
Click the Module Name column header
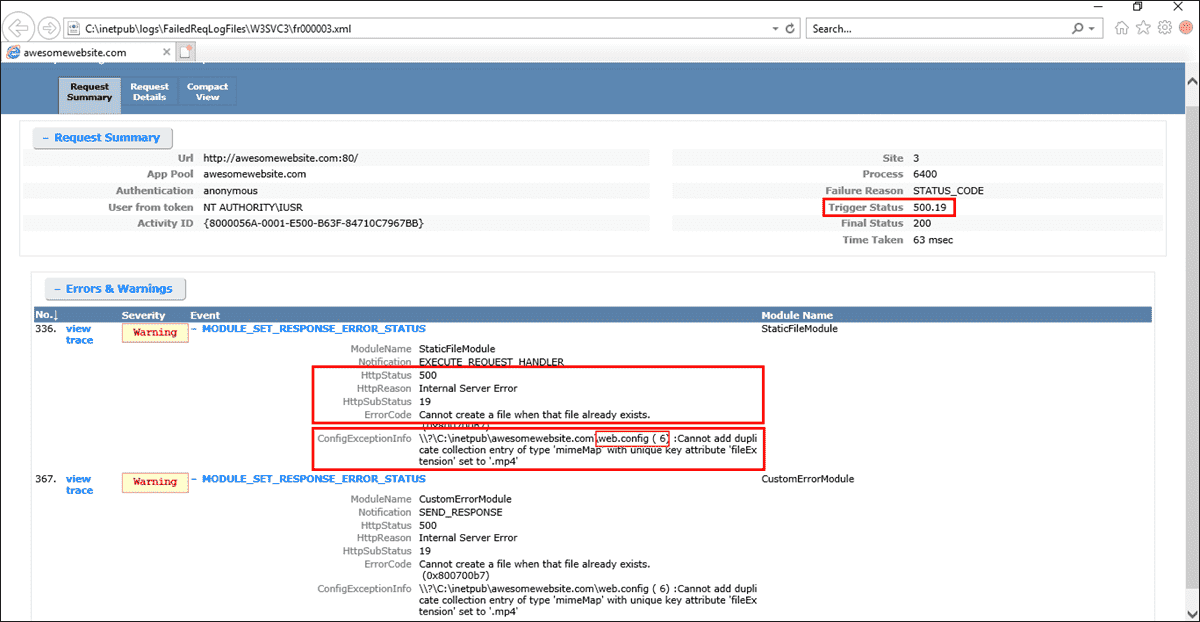(797, 315)
